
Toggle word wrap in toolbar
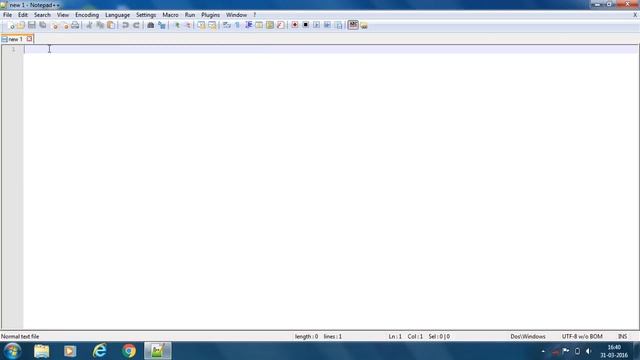tap(227, 25)
